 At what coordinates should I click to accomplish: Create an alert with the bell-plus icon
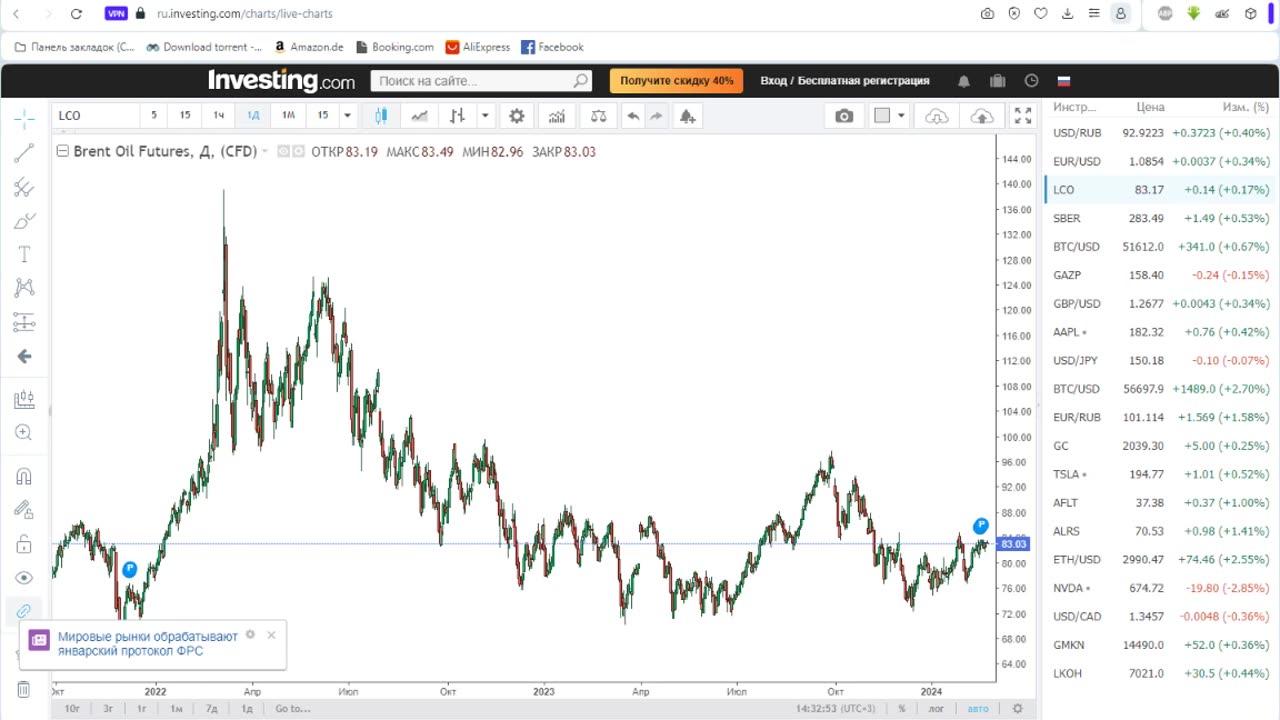[x=687, y=116]
